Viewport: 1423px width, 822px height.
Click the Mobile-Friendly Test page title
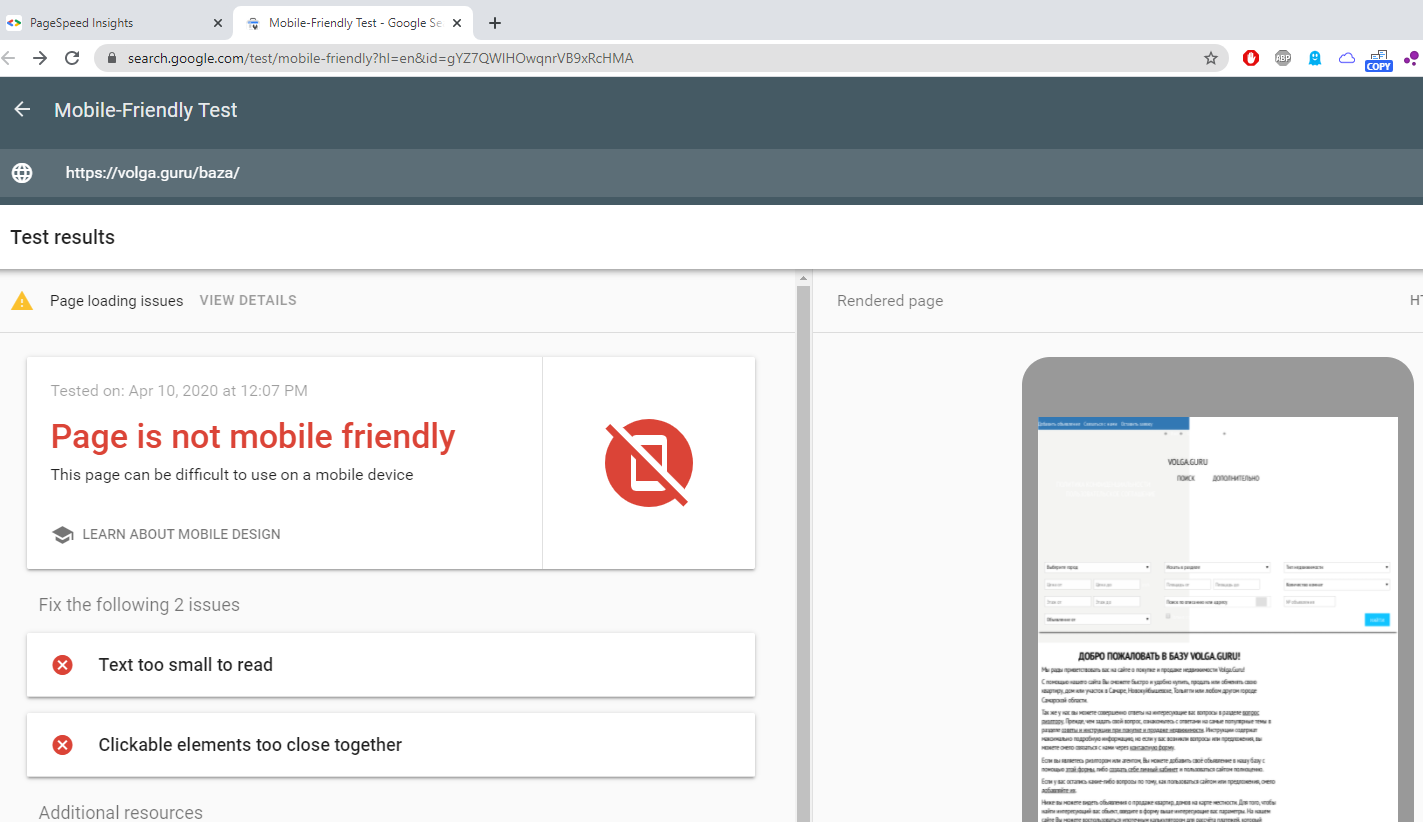click(146, 110)
